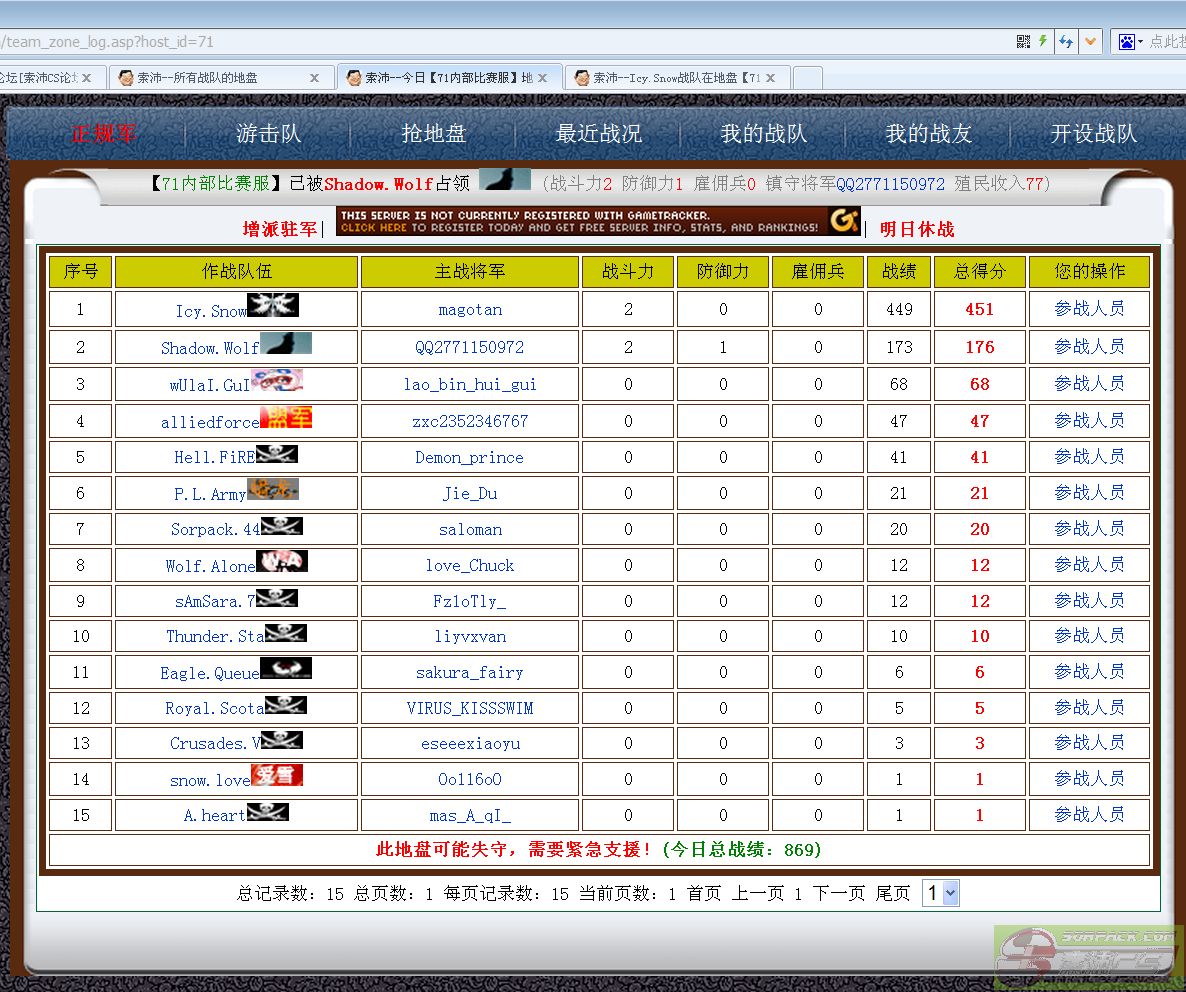Open the page number dropdown selector

click(x=940, y=893)
